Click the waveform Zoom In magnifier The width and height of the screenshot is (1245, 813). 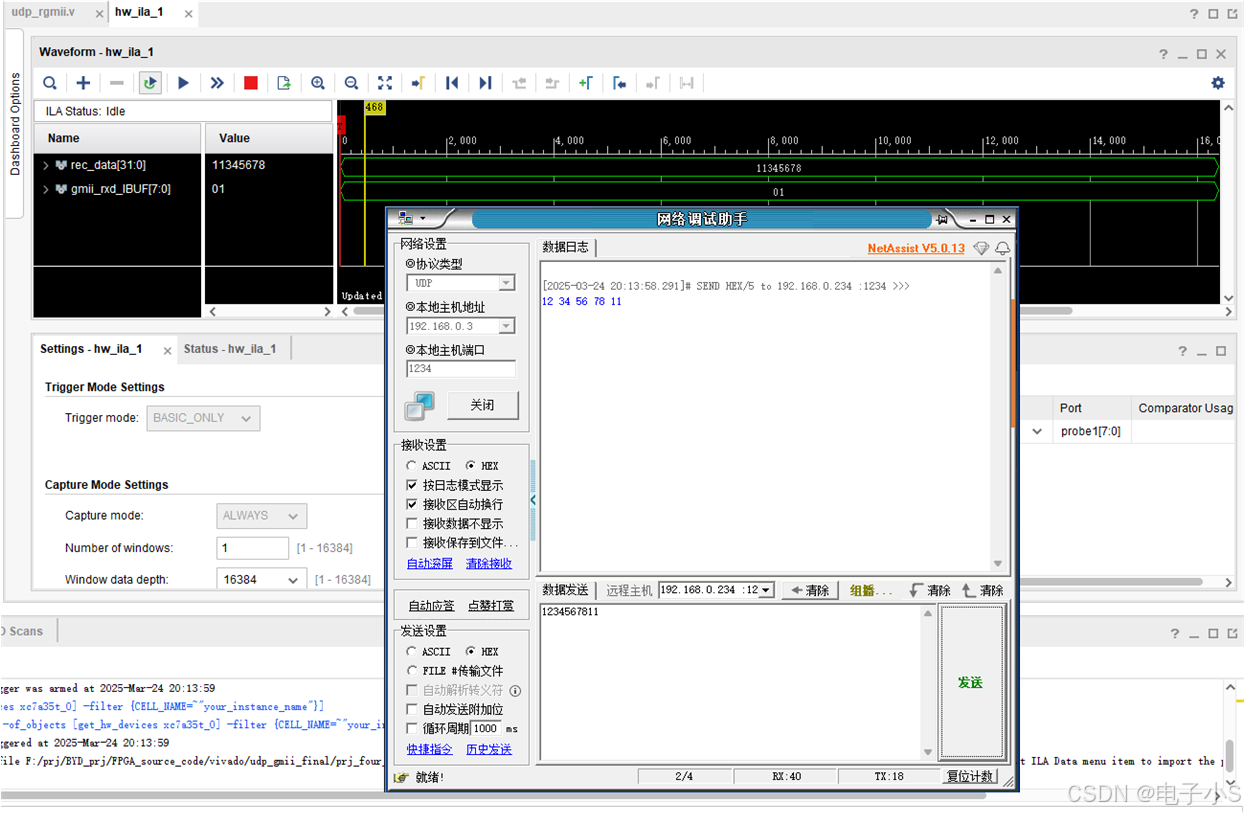[318, 83]
